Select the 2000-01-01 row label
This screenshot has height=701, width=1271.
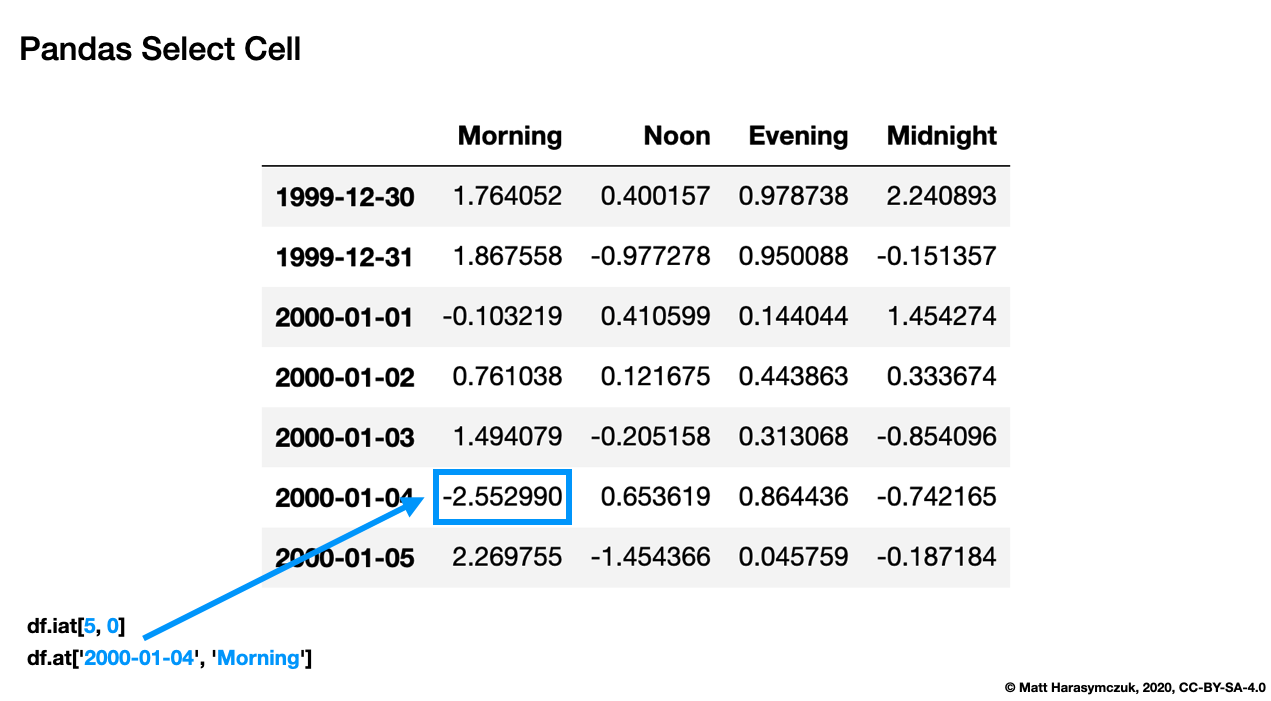click(345, 316)
